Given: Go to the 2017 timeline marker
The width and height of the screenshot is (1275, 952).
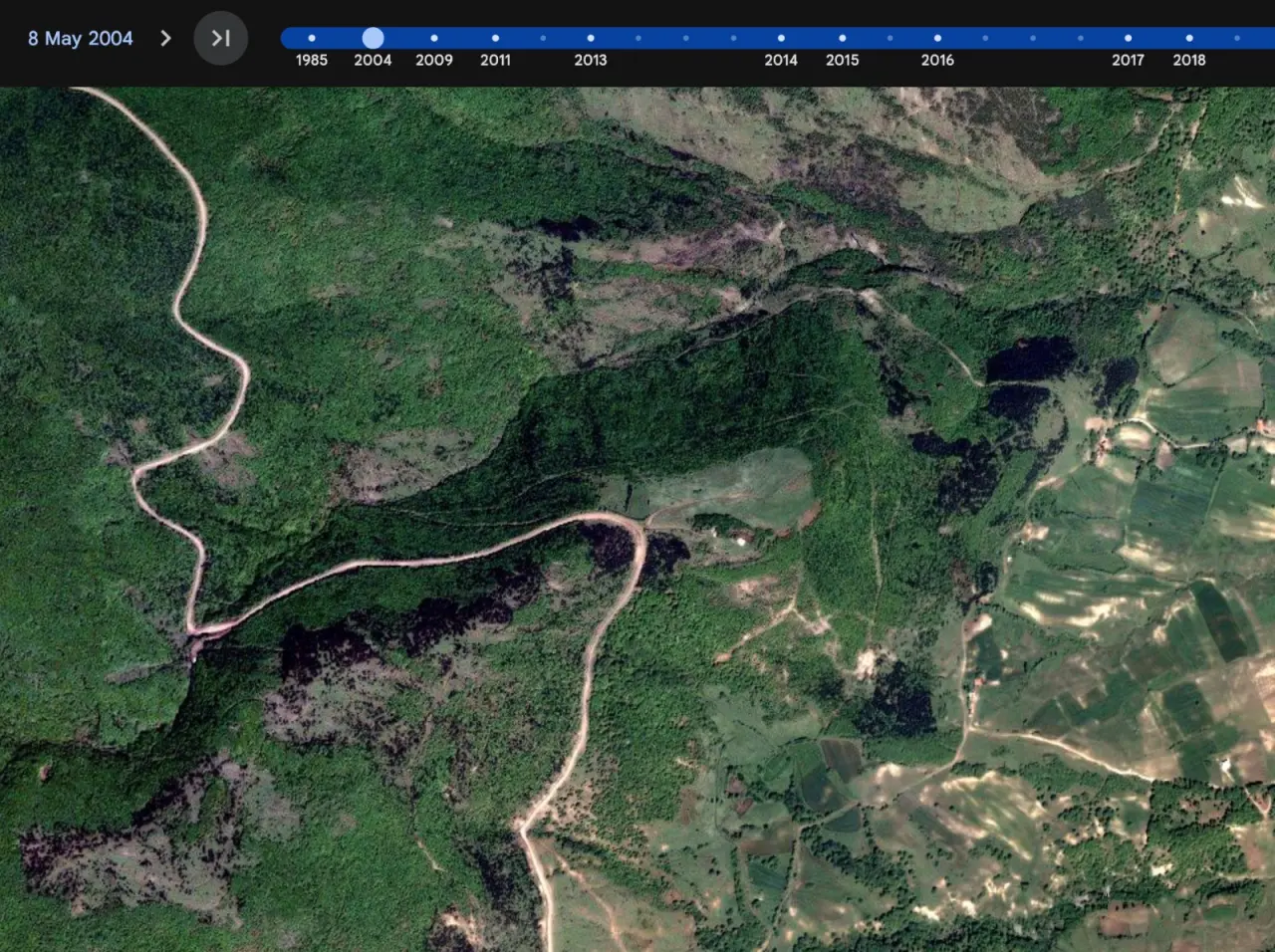Looking at the screenshot, I should coord(1128,38).
